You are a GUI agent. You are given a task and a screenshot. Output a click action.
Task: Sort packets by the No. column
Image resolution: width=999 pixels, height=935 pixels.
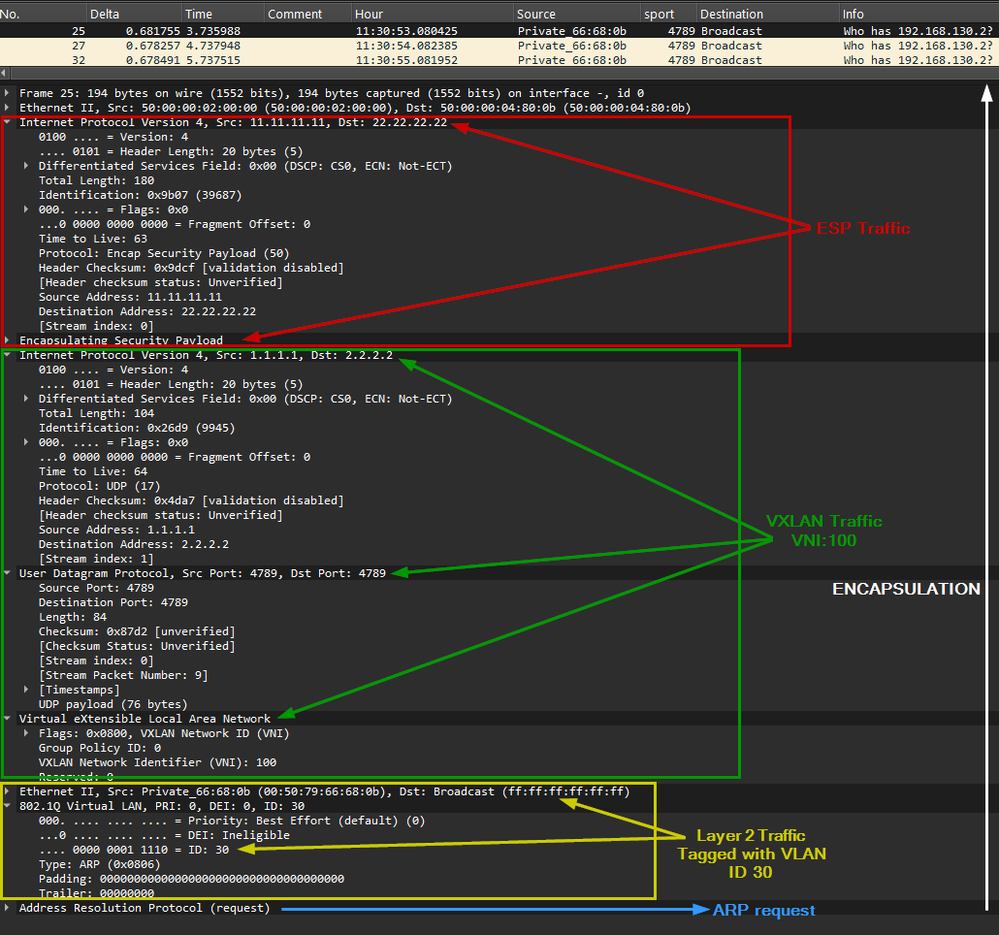(43, 14)
